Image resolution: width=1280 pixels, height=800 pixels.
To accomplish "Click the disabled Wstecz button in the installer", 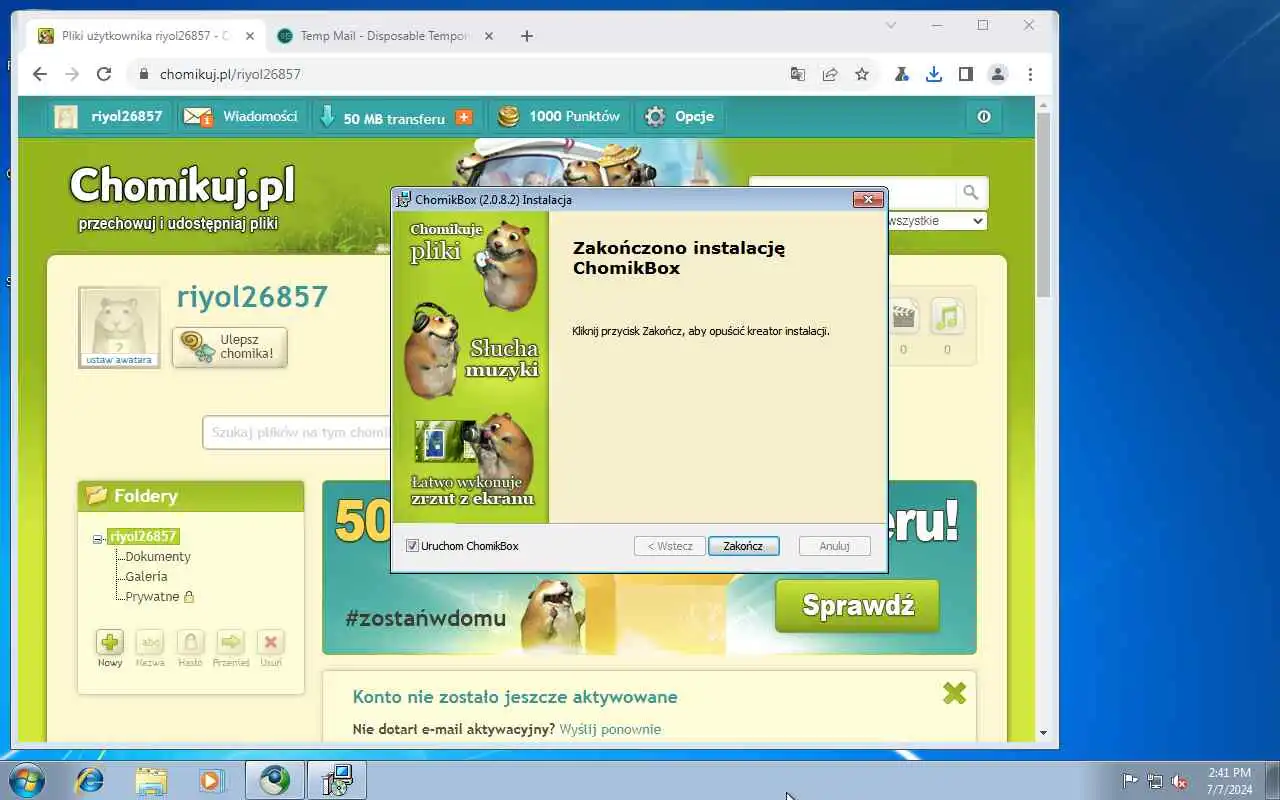I will click(669, 546).
